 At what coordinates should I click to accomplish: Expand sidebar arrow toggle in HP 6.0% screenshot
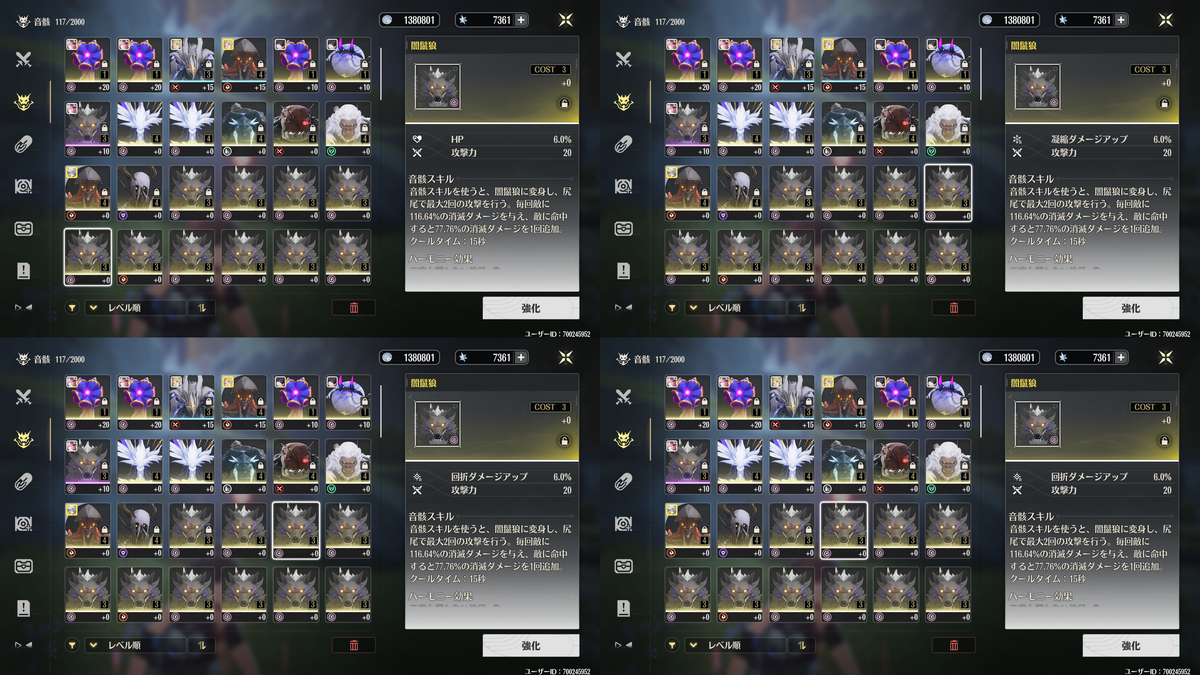[22, 307]
